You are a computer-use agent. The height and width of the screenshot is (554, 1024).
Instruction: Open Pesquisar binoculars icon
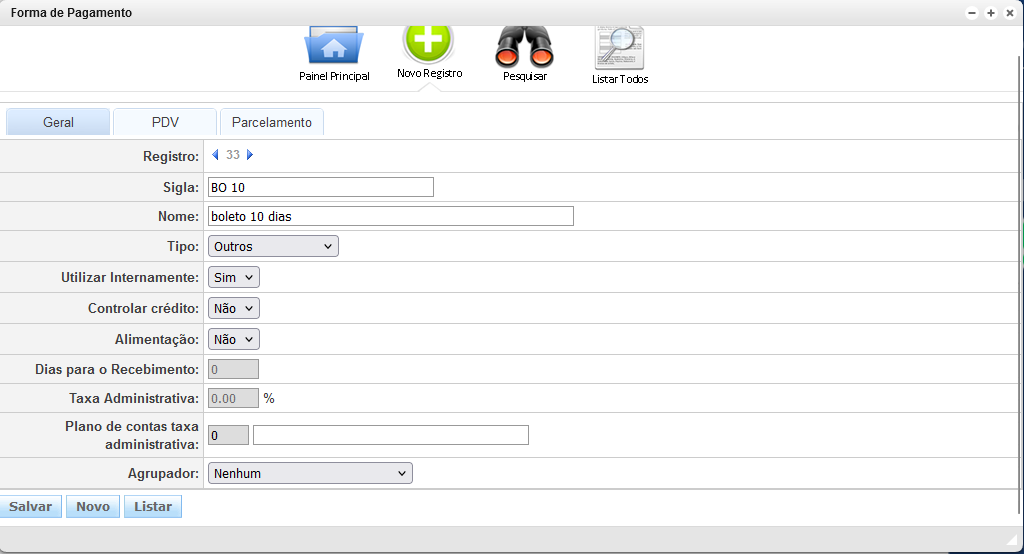[x=524, y=46]
